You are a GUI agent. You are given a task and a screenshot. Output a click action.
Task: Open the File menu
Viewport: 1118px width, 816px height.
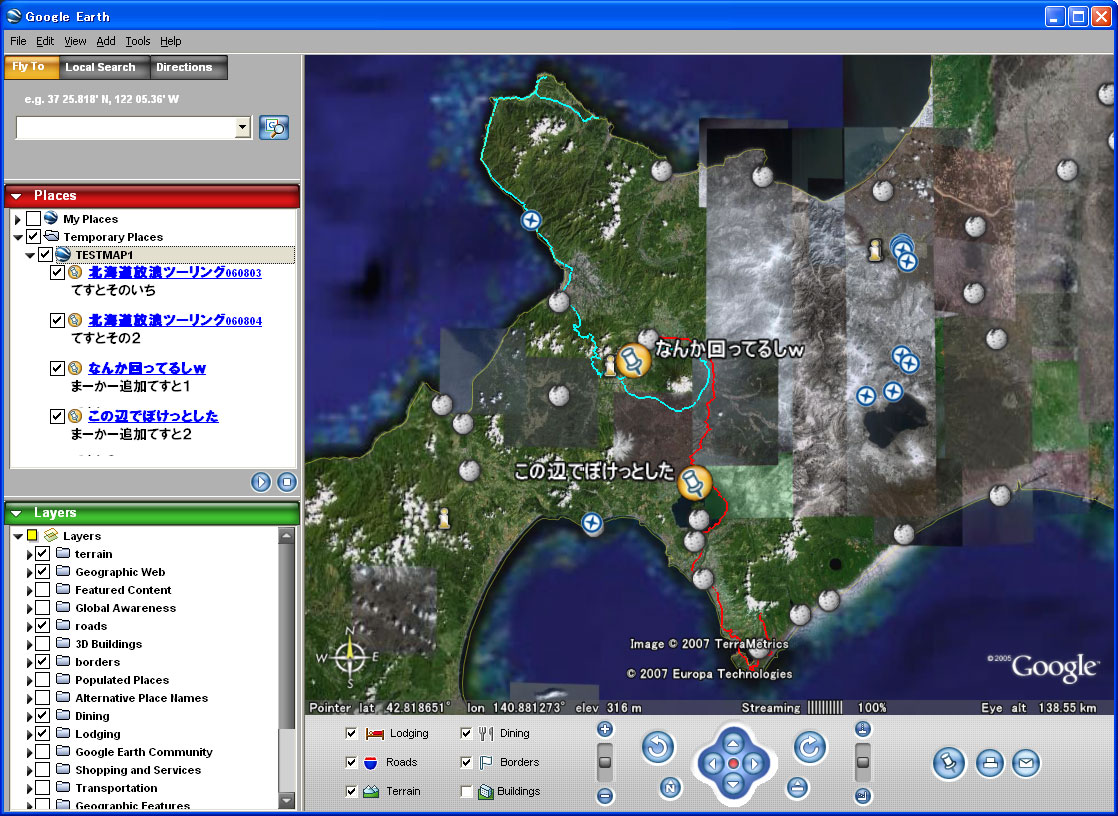pos(18,41)
